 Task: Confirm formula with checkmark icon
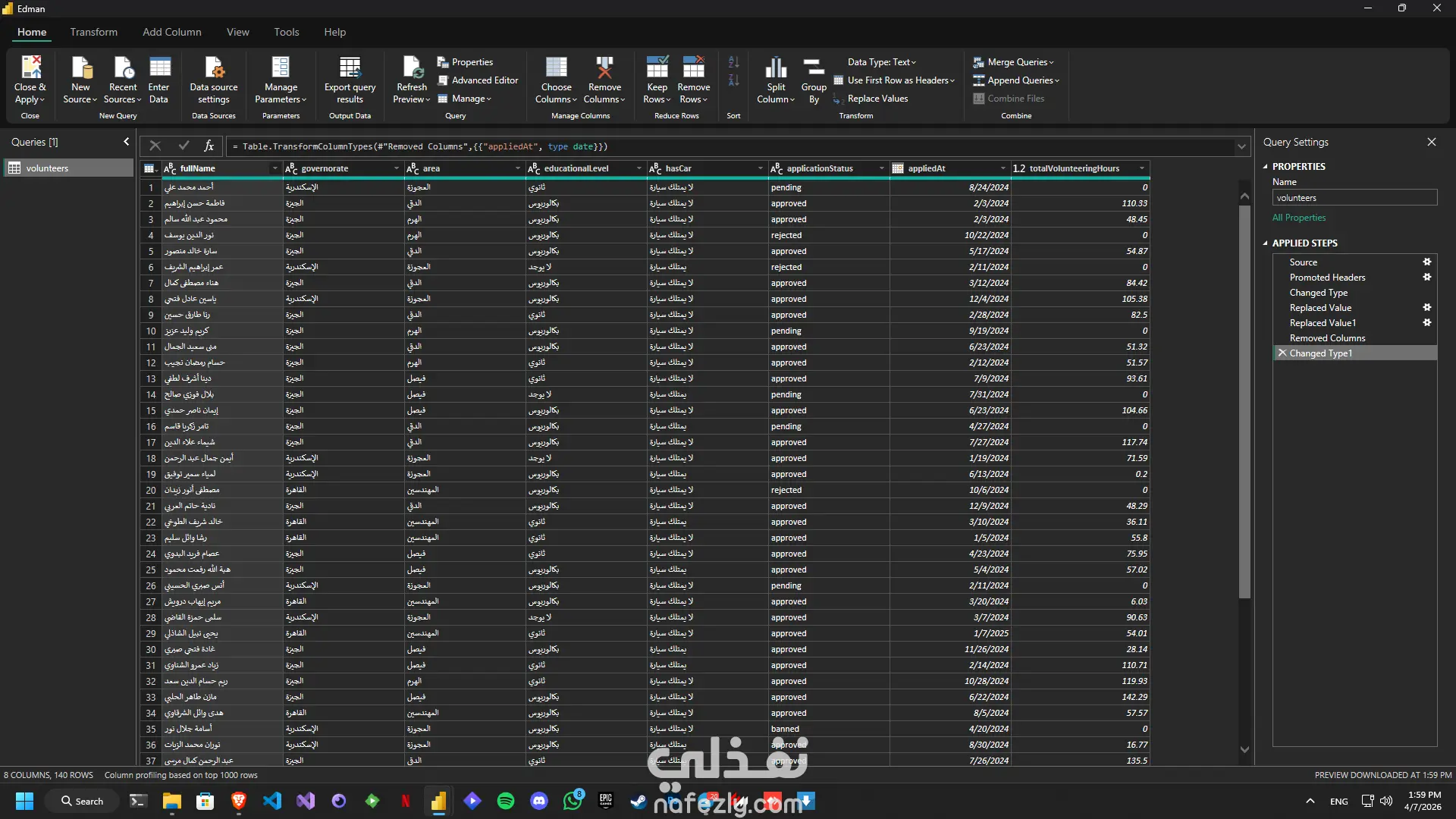[x=184, y=146]
